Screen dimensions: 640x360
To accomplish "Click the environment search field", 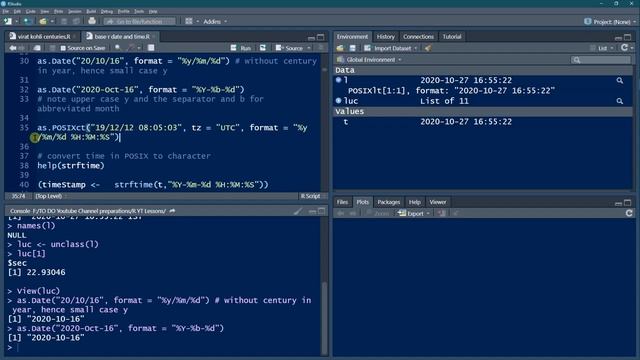I will pyautogui.click(x=601, y=60).
